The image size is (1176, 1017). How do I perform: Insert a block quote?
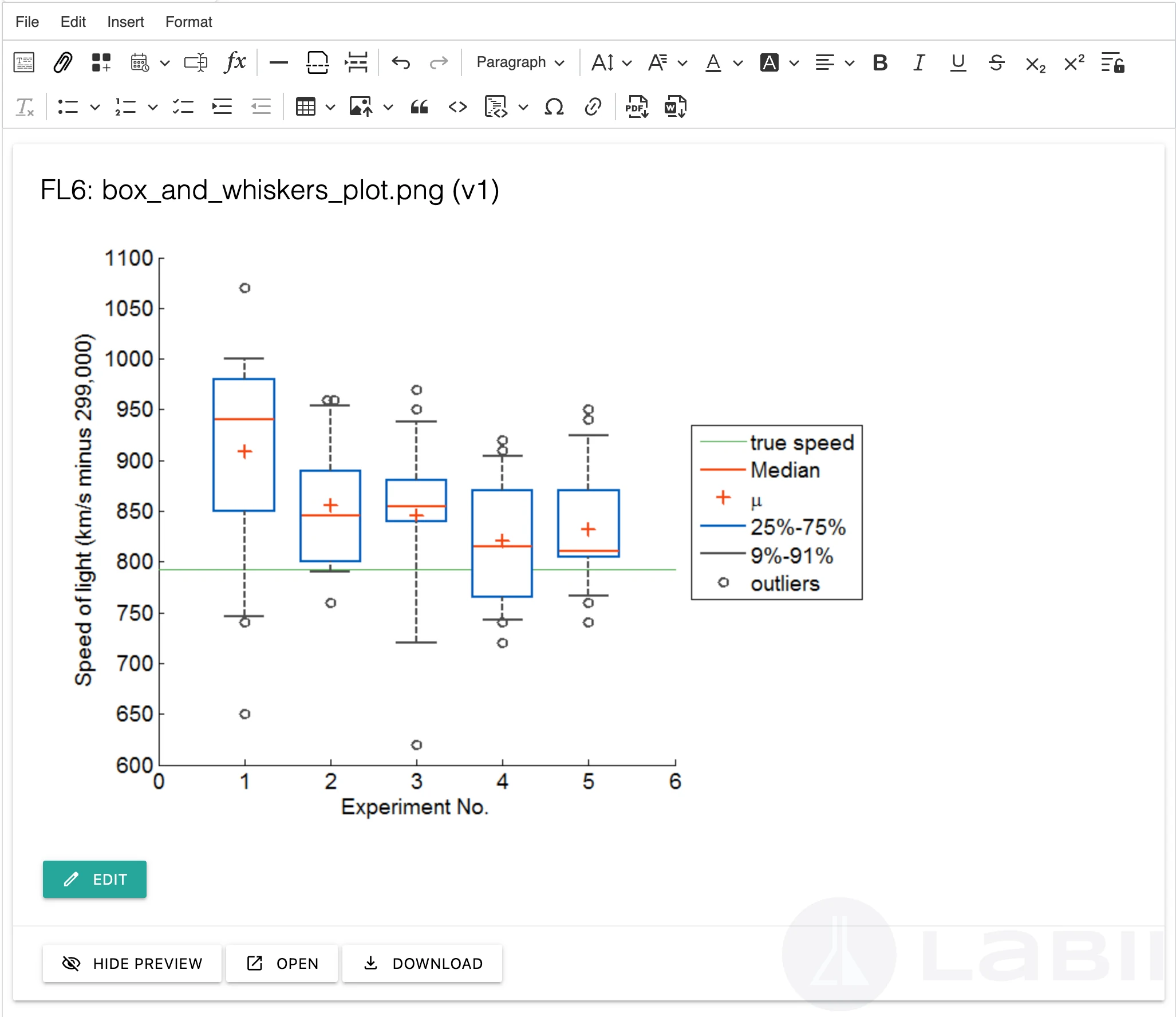pyautogui.click(x=419, y=107)
